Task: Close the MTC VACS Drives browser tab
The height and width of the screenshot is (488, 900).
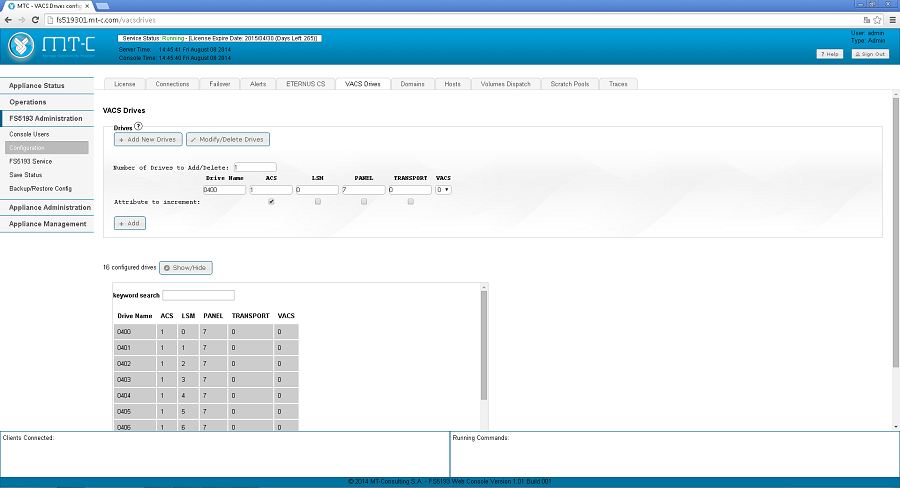Action: tap(87, 6)
